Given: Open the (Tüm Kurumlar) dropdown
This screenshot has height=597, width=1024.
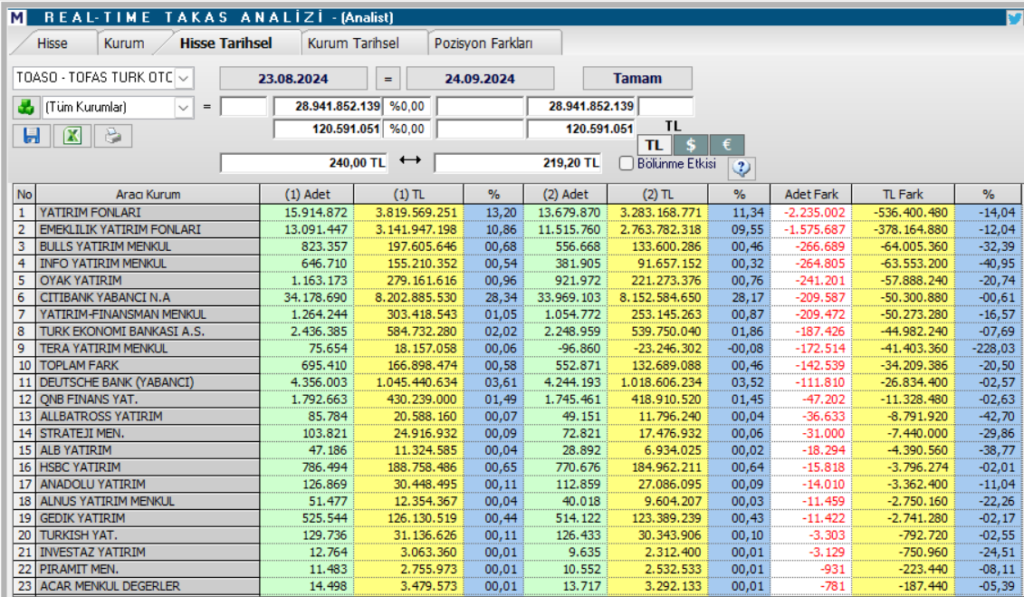Looking at the screenshot, I should pos(184,107).
